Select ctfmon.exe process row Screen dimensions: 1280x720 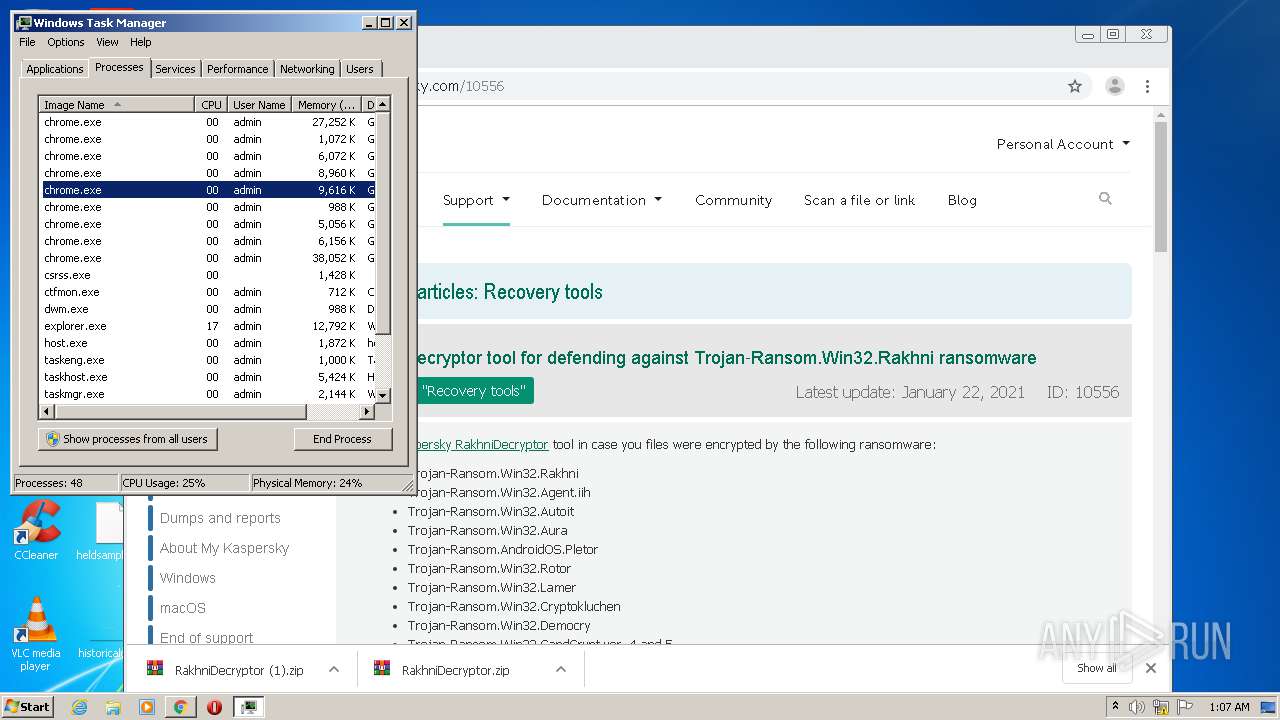(x=207, y=292)
